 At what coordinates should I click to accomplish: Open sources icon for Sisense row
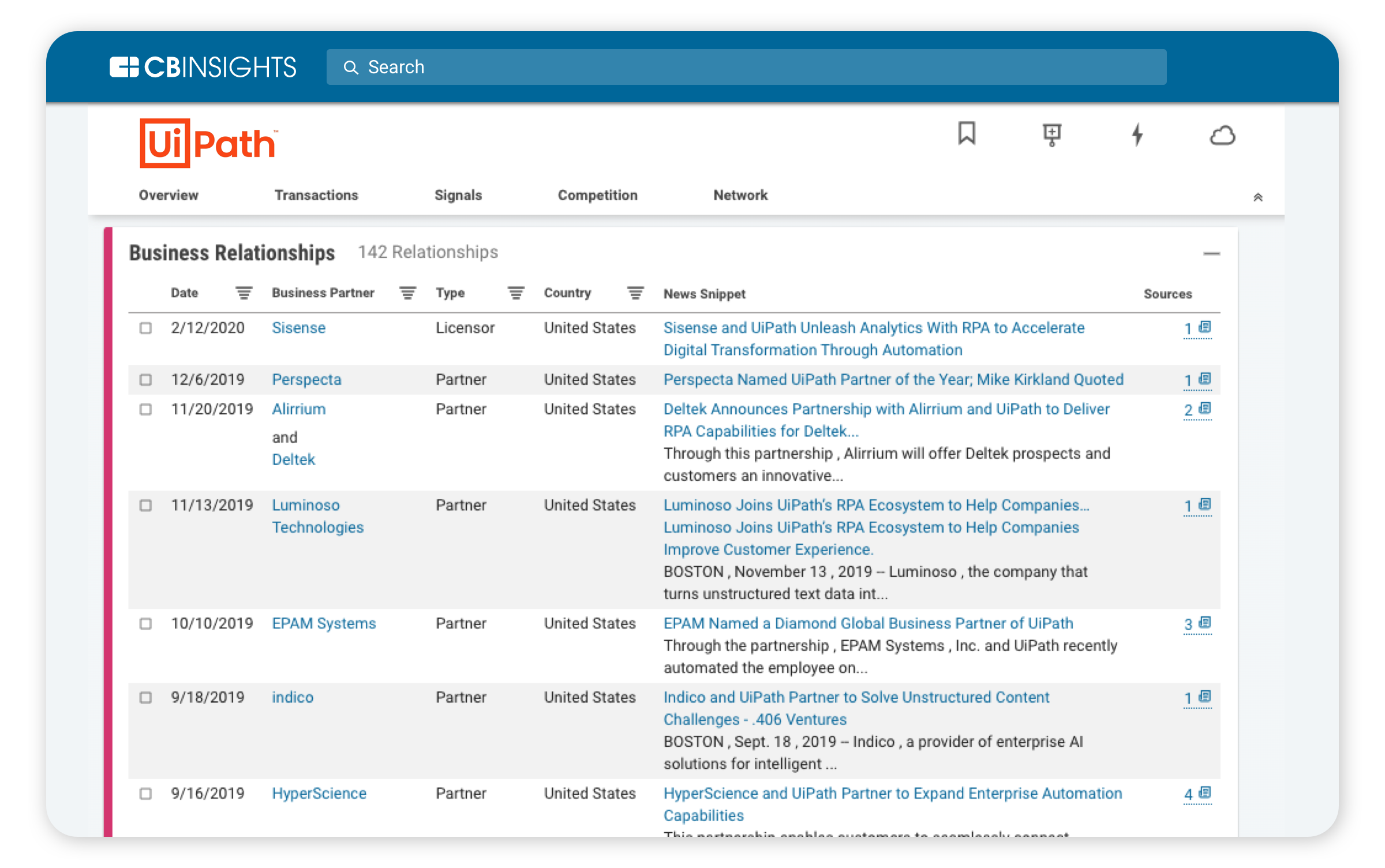coord(1204,327)
